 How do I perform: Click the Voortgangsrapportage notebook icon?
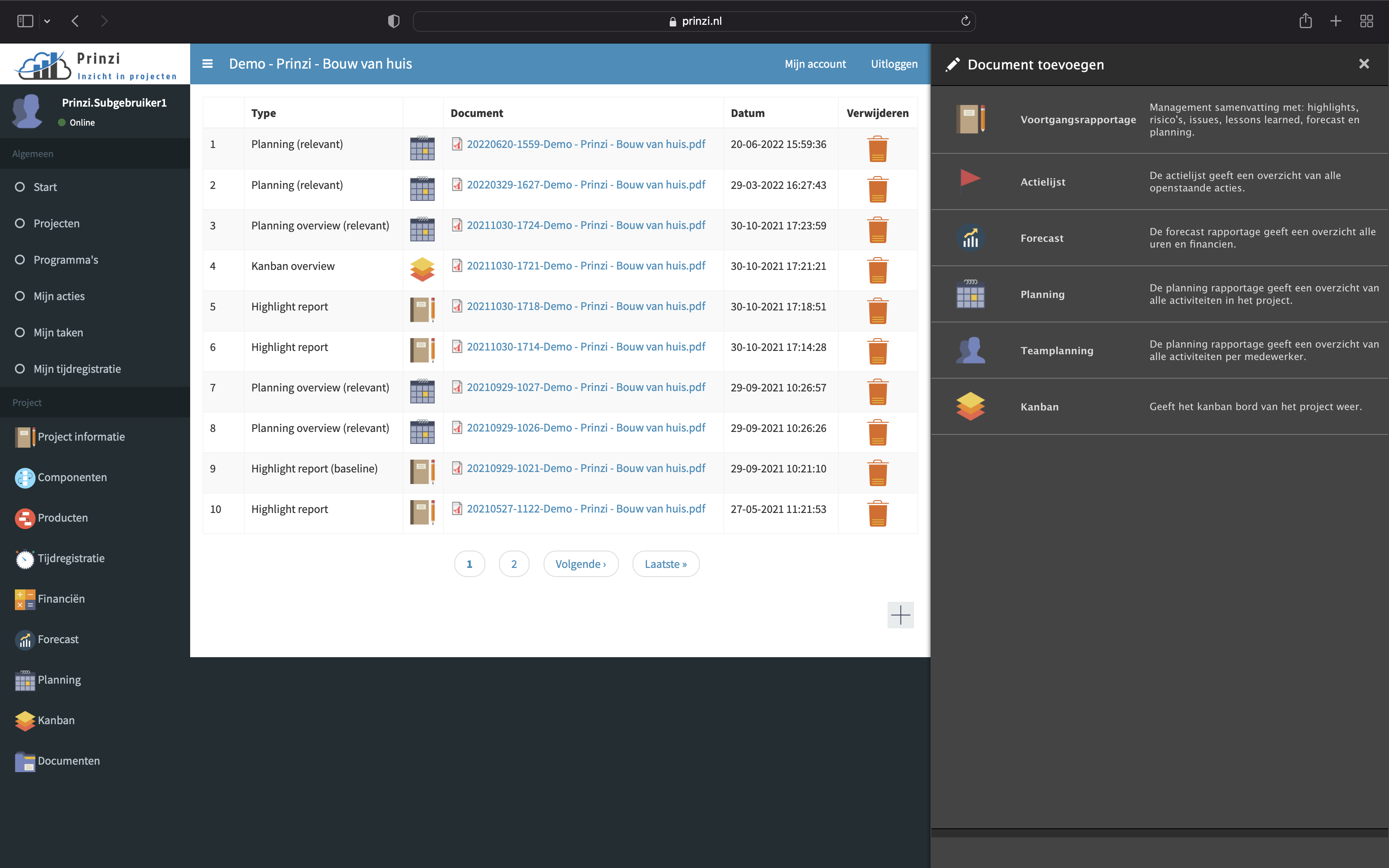pos(971,119)
